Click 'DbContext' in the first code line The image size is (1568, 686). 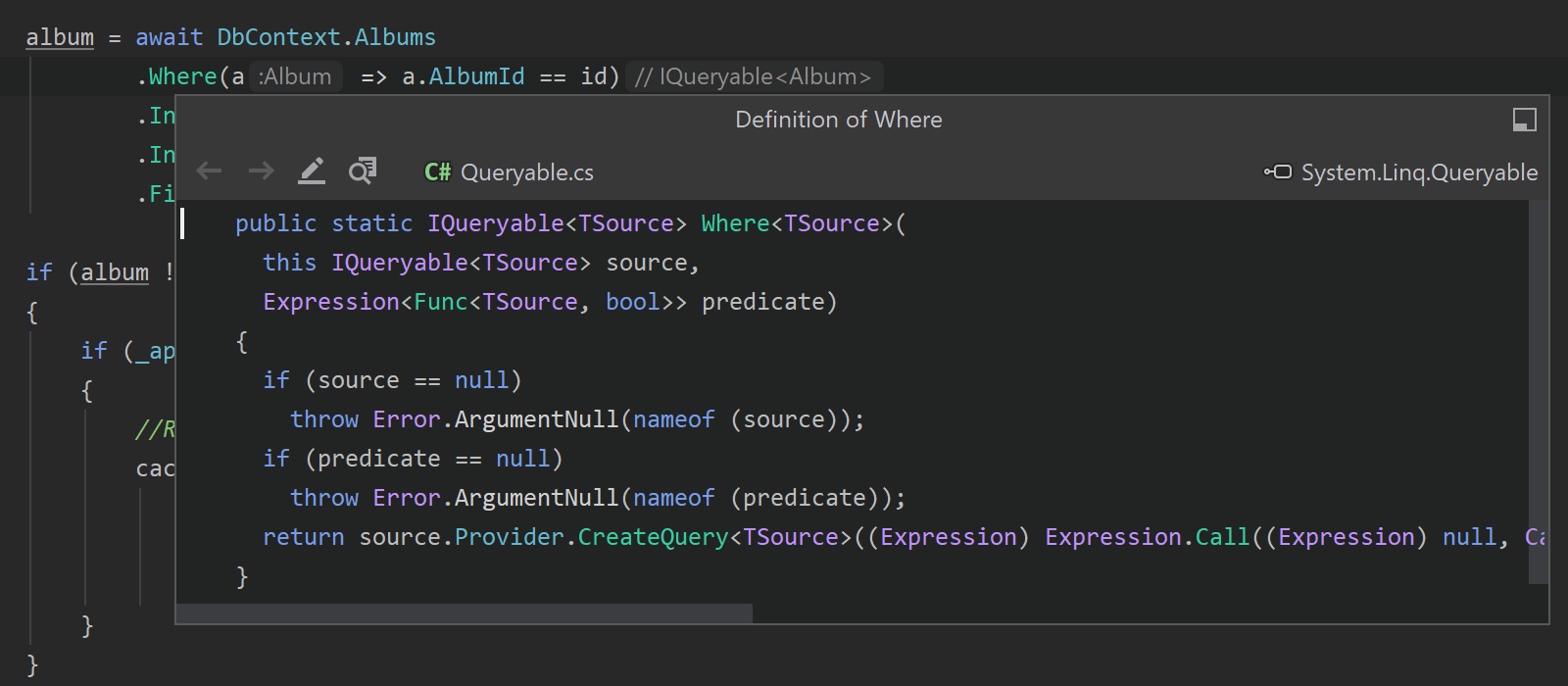[279, 37]
